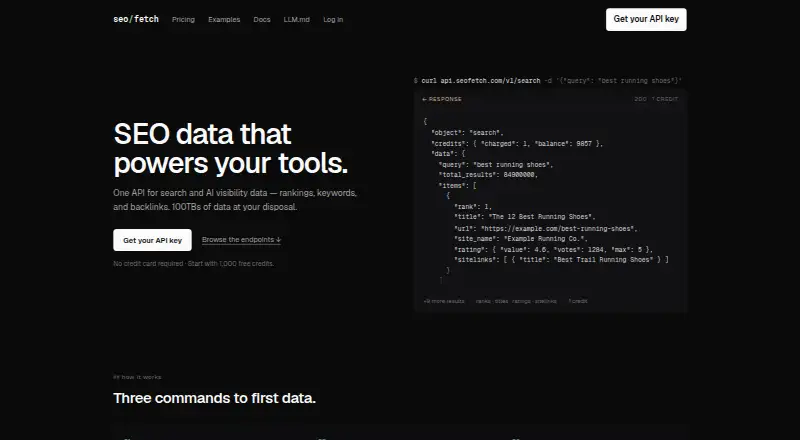
Task: Click the Log in link
Action: tap(333, 19)
